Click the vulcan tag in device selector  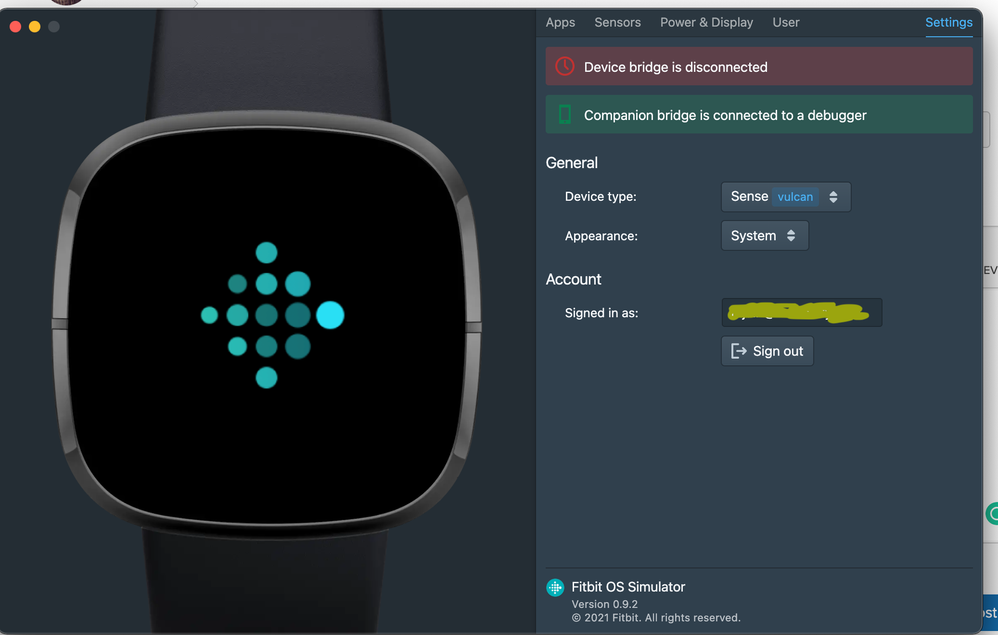coord(795,197)
